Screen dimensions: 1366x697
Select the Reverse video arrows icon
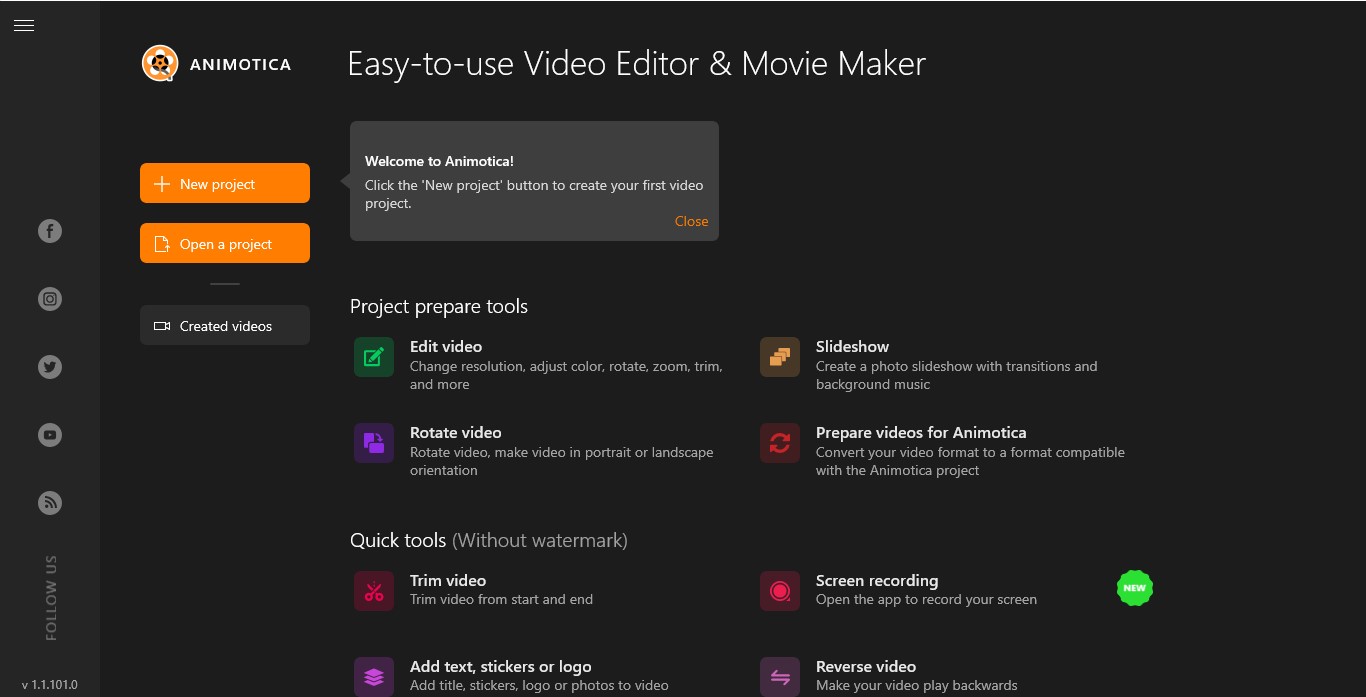coord(779,677)
